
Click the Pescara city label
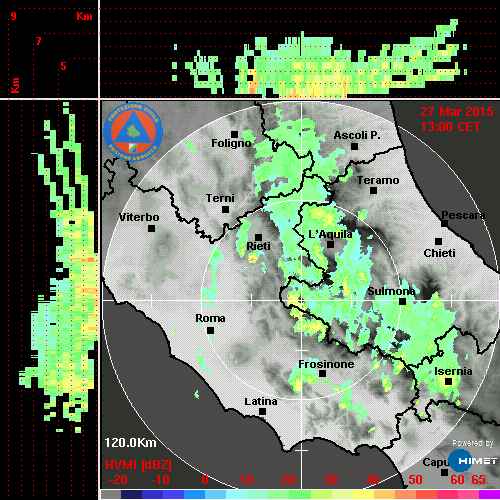463,215
